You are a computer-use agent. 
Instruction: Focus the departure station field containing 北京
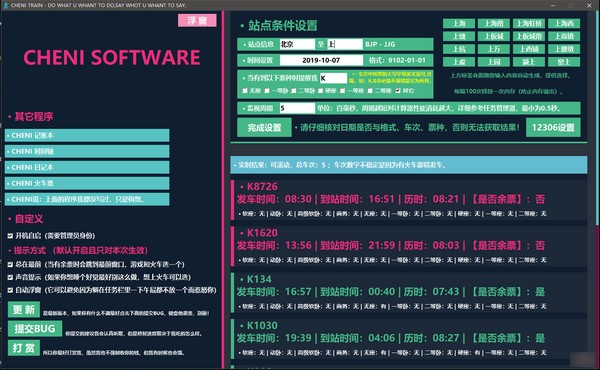pyautogui.click(x=297, y=44)
